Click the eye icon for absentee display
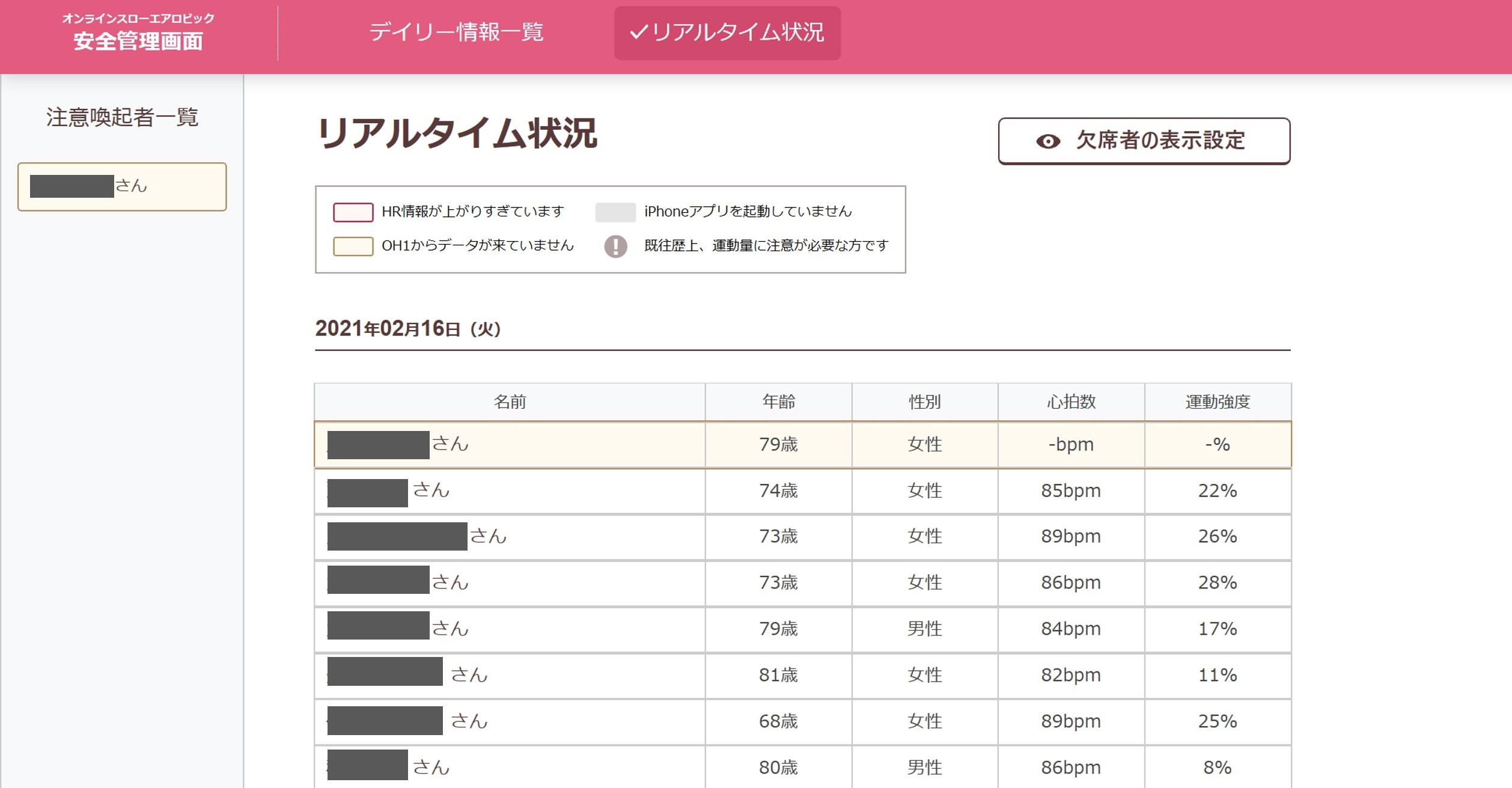Image resolution: width=1512 pixels, height=788 pixels. (1047, 141)
